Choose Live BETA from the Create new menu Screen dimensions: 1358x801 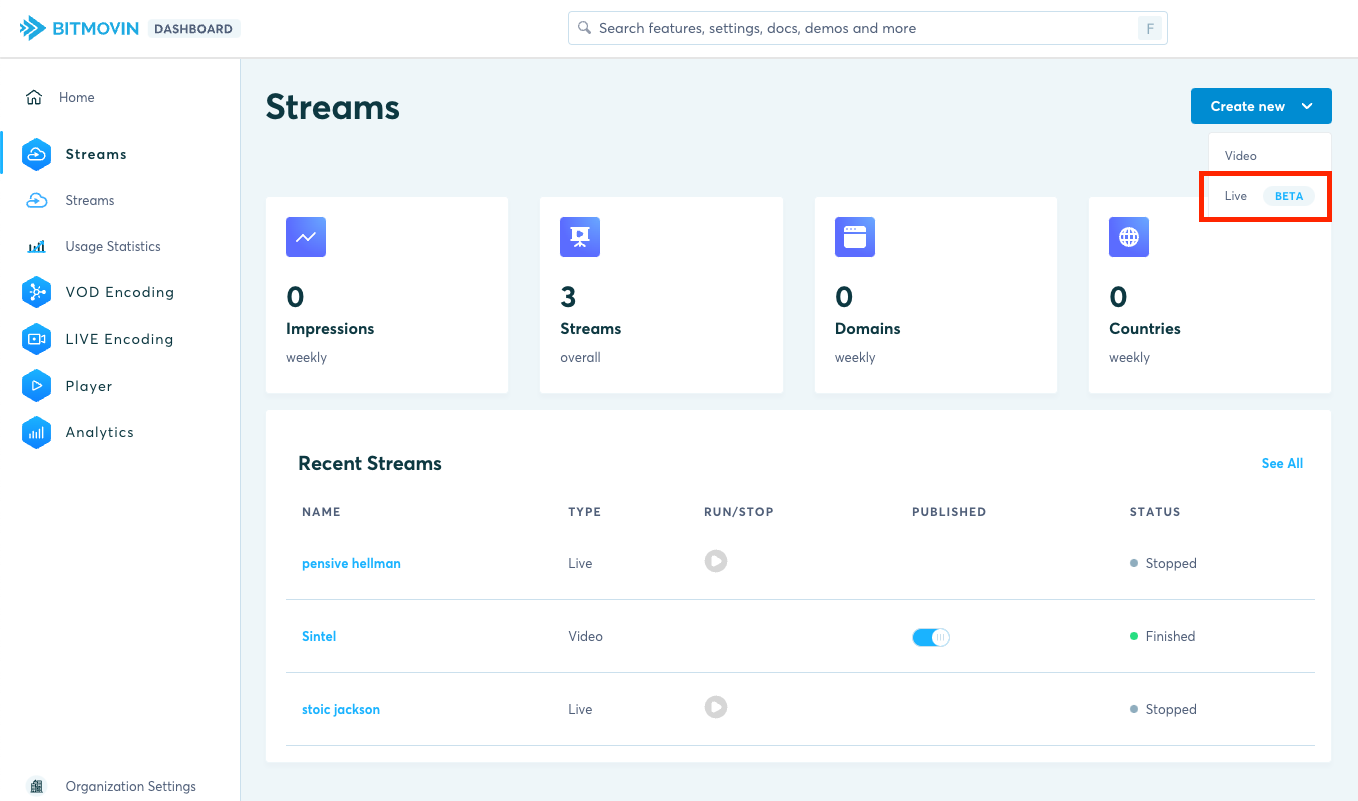[1264, 196]
